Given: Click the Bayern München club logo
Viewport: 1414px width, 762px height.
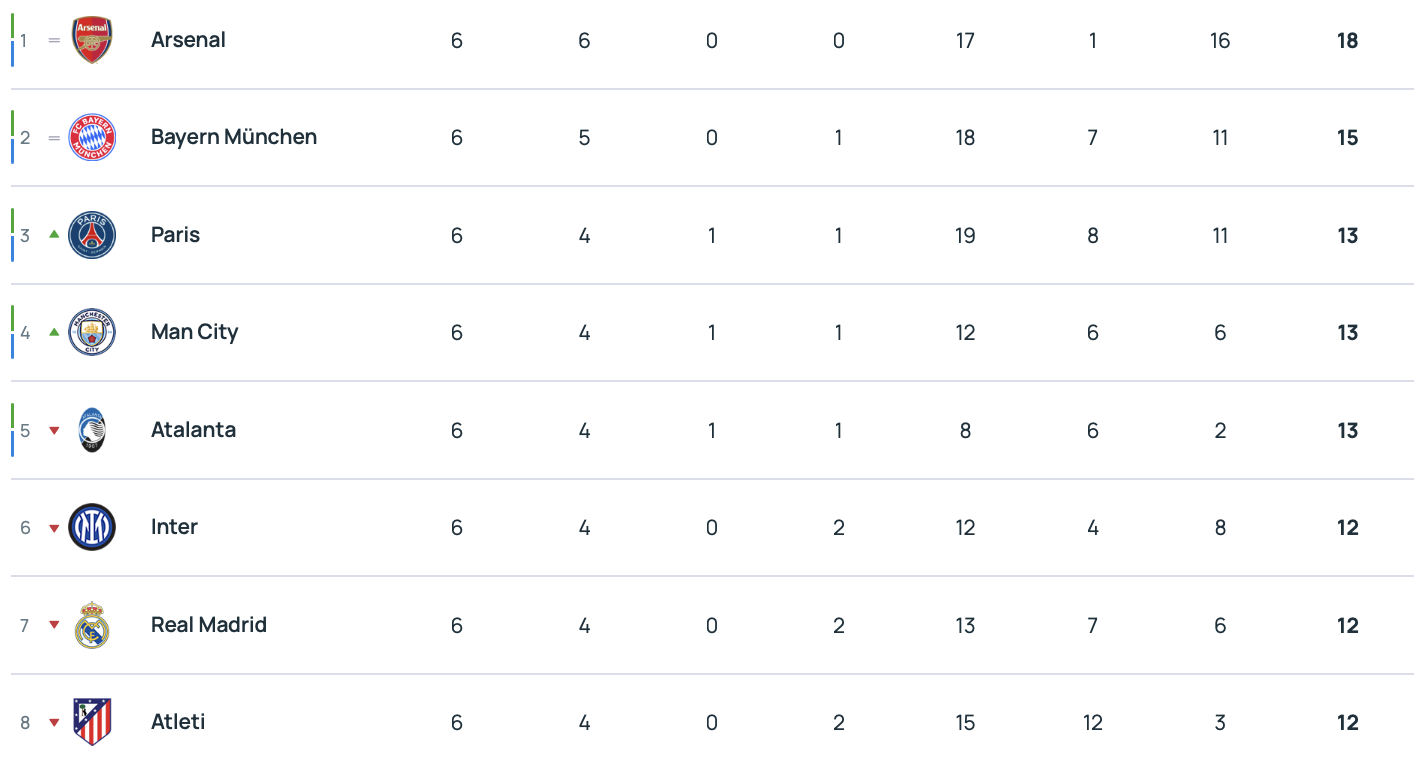Looking at the screenshot, I should click(92, 138).
